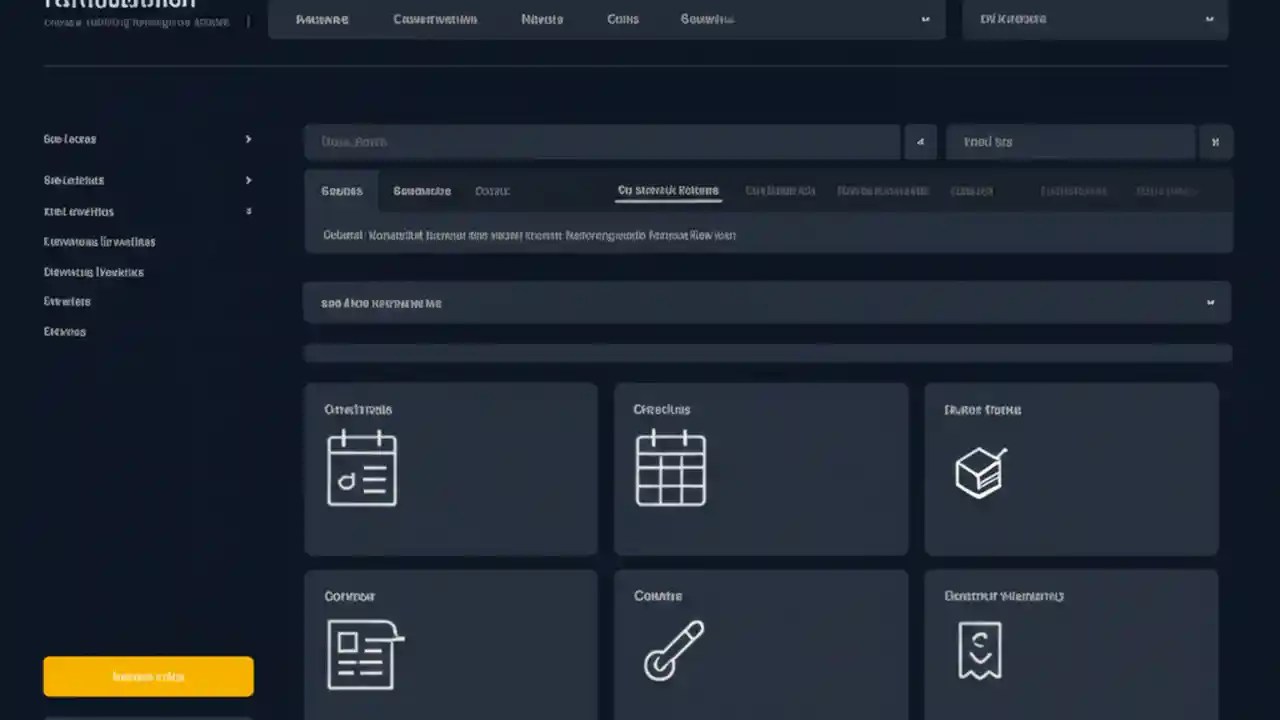Click the yellow action button at bottom left
Viewport: 1280px width, 720px height.
click(148, 676)
